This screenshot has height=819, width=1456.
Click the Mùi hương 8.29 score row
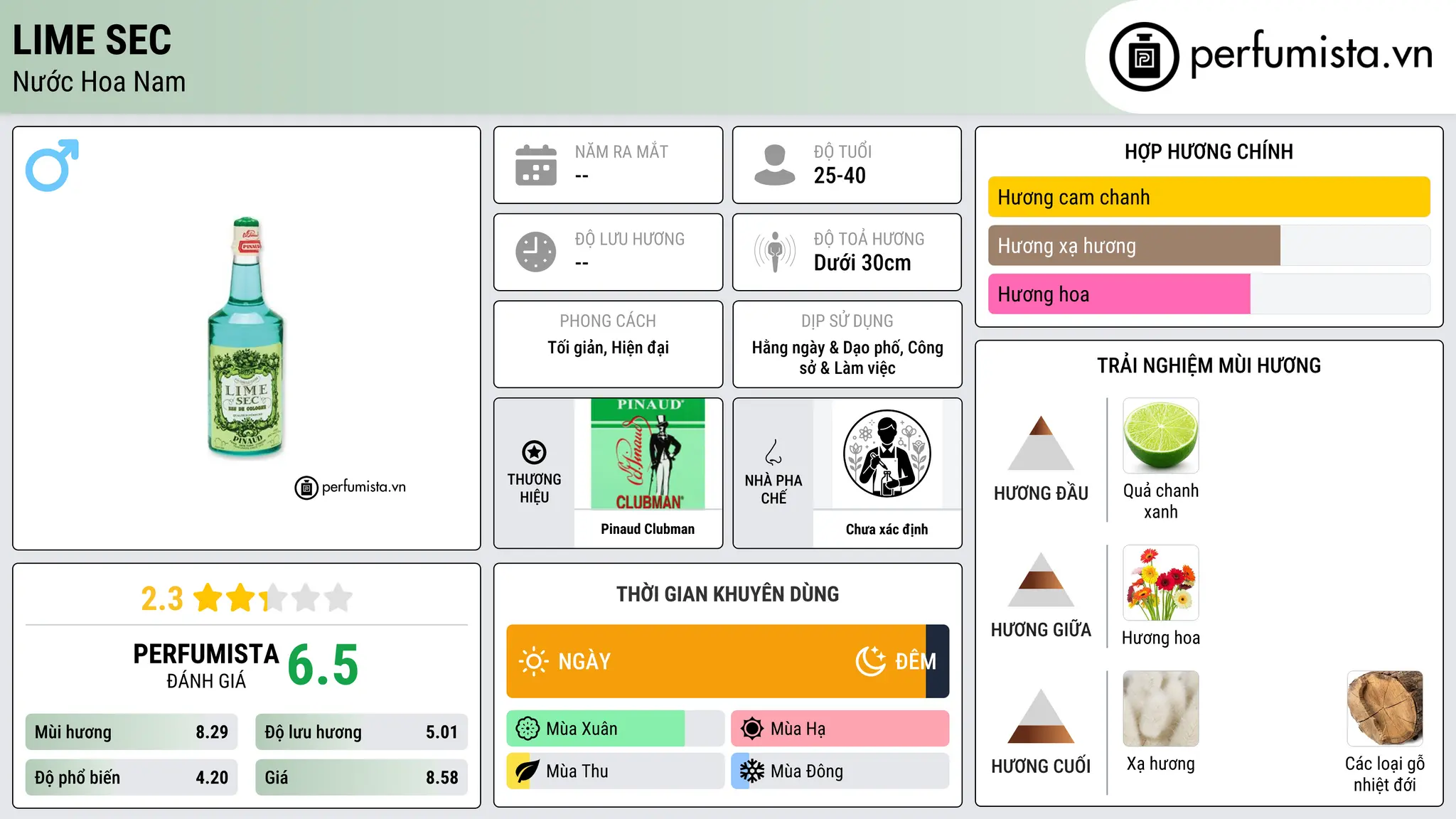(x=132, y=732)
